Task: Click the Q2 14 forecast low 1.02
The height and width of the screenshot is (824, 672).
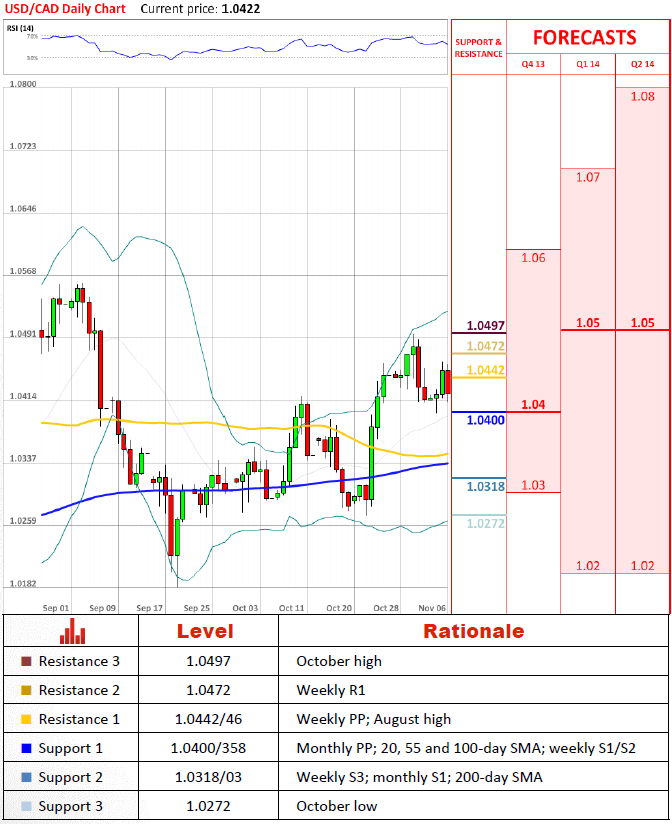Action: pyautogui.click(x=642, y=565)
